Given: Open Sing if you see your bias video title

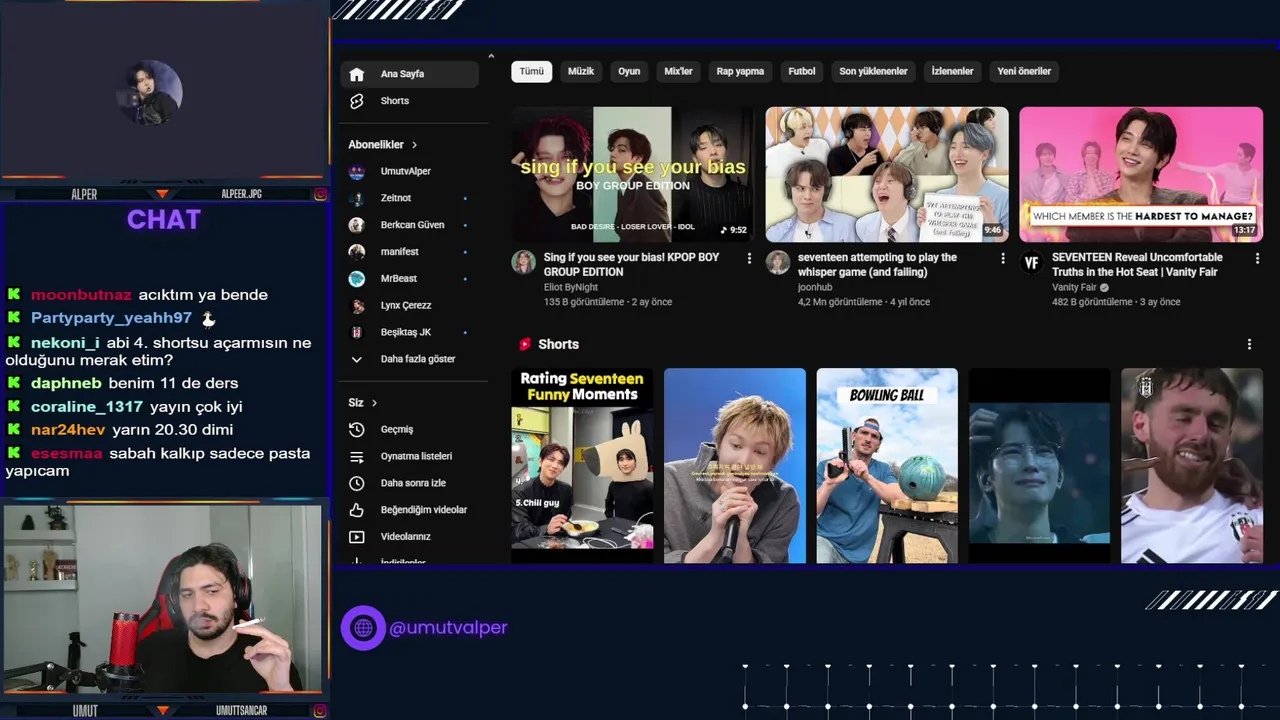Looking at the screenshot, I should (x=632, y=264).
